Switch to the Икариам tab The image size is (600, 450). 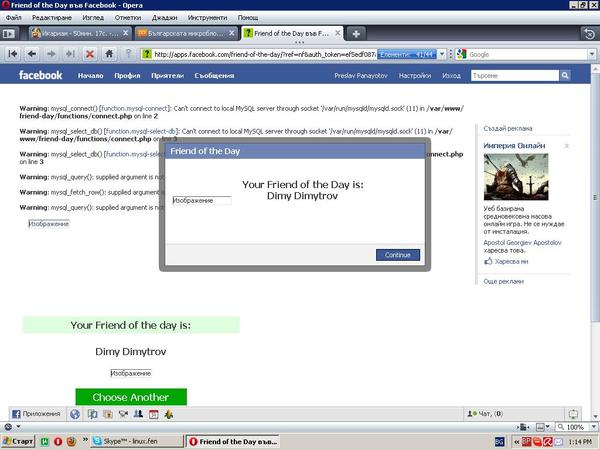pyautogui.click(x=80, y=34)
